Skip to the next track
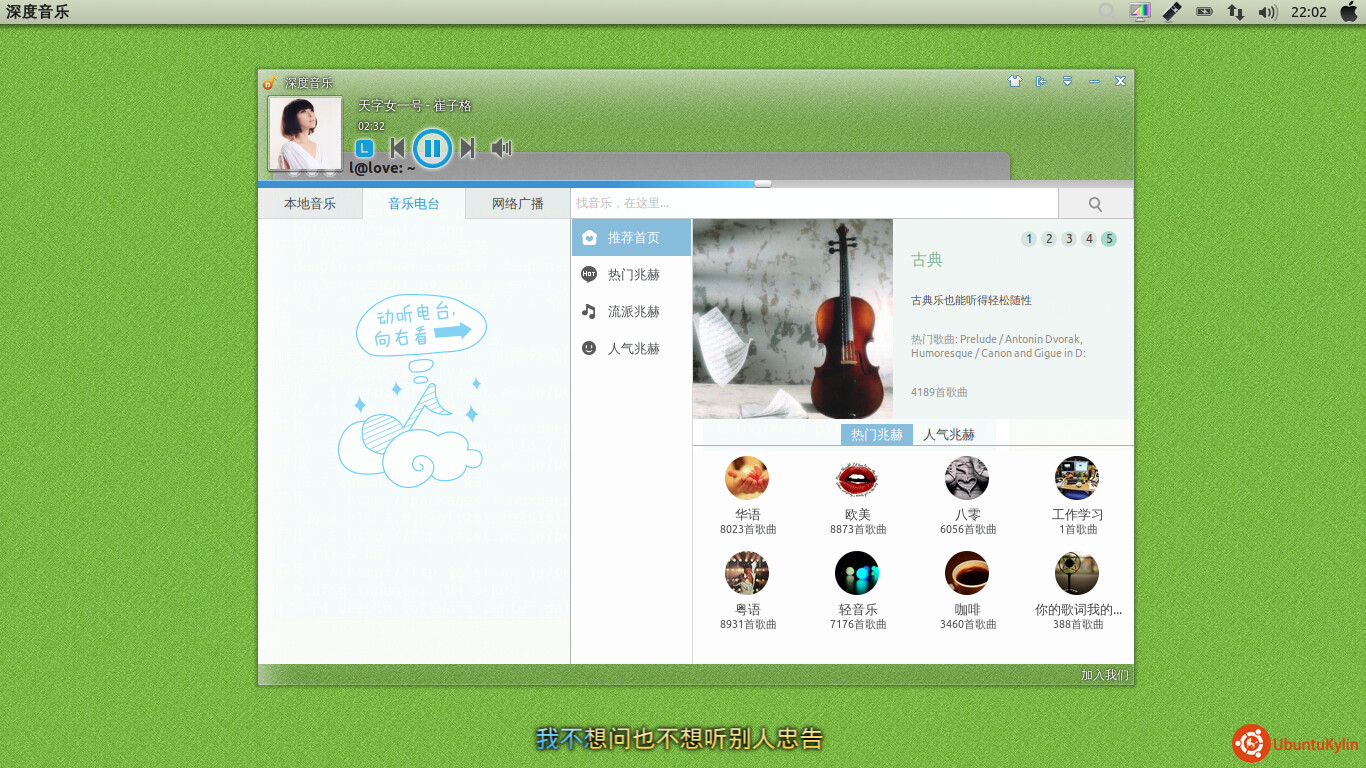This screenshot has width=1366, height=768. coord(467,149)
